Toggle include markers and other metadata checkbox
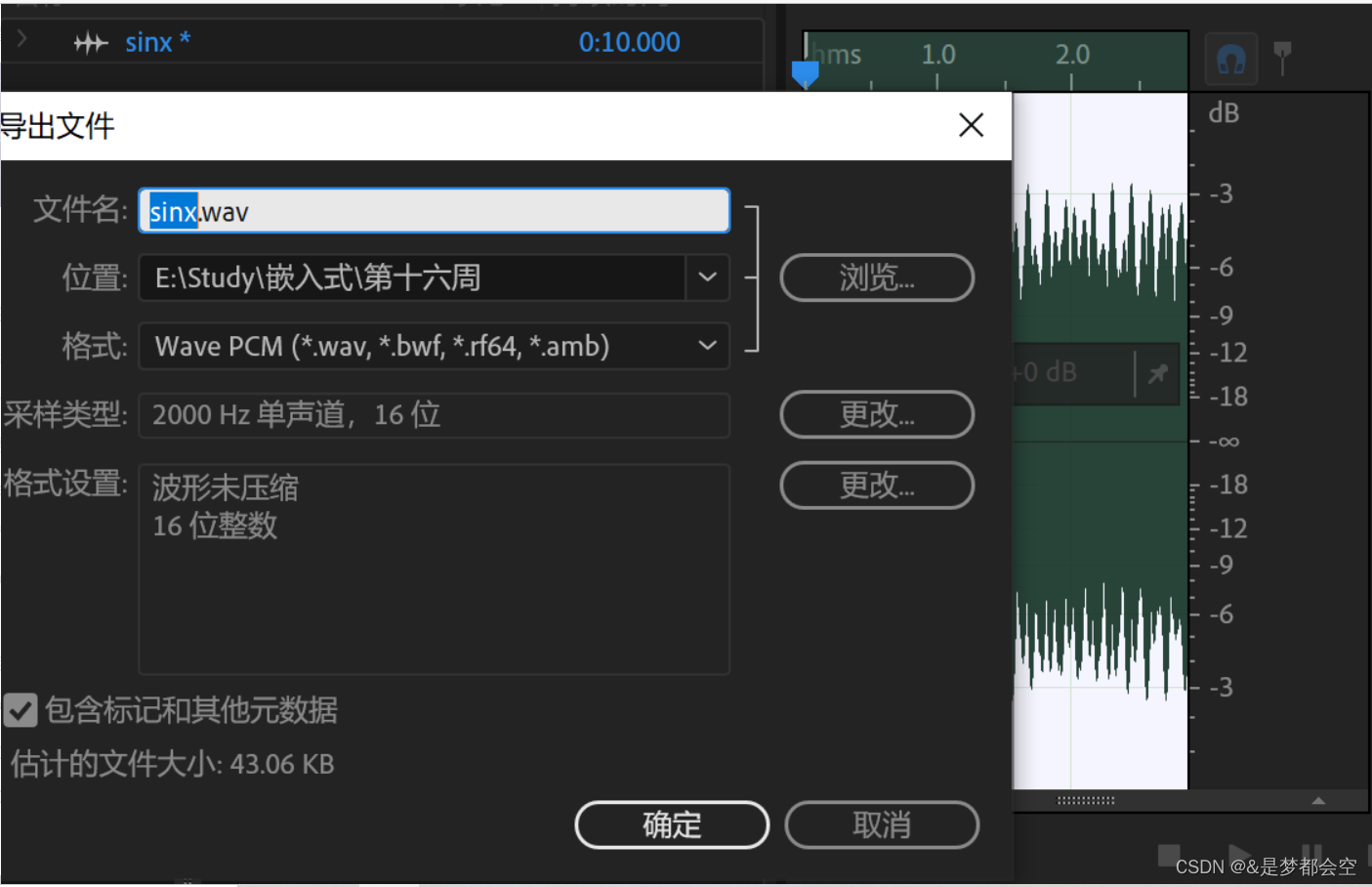Image resolution: width=1372 pixels, height=887 pixels. pyautogui.click(x=20, y=710)
